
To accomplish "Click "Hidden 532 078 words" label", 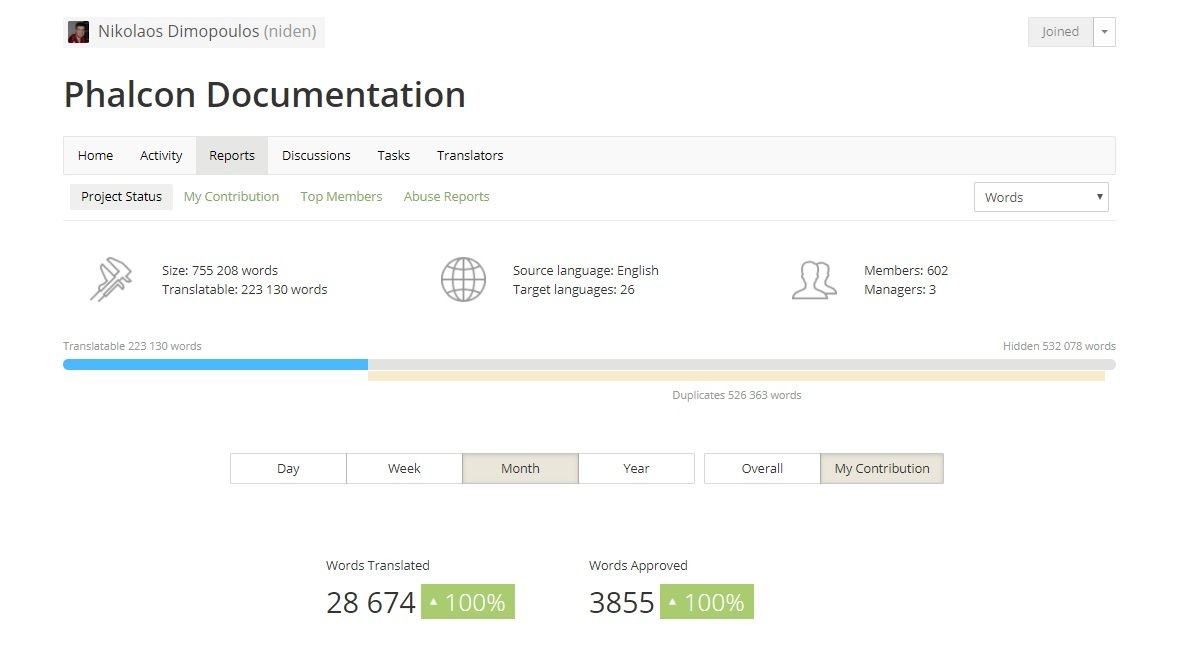I will pyautogui.click(x=1059, y=346).
